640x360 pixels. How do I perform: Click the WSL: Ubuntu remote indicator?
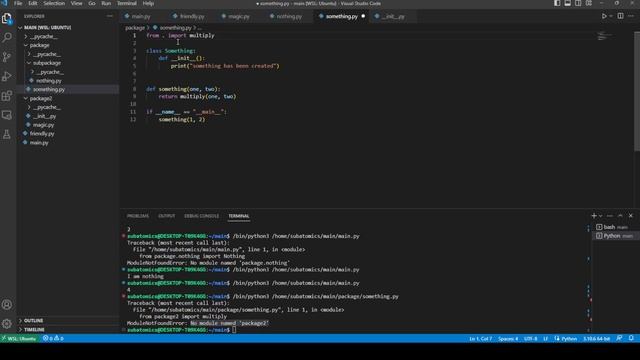point(19,338)
